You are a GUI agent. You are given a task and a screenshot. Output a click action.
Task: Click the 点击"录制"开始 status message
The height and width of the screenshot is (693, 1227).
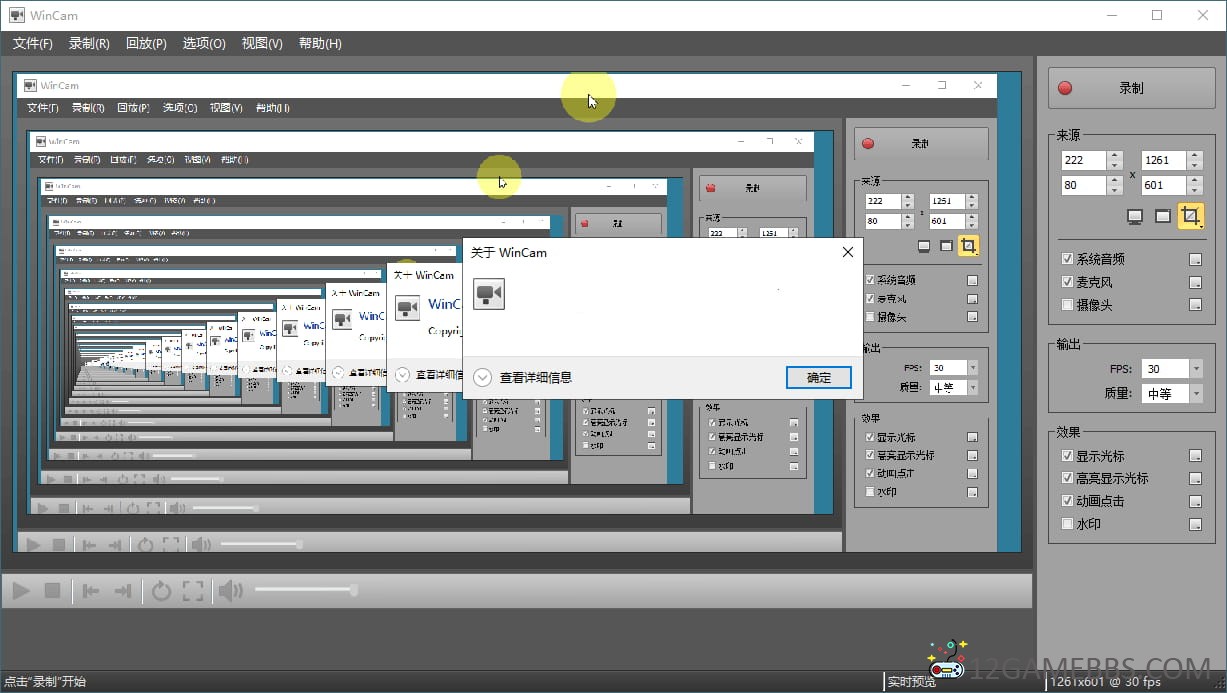coord(45,682)
